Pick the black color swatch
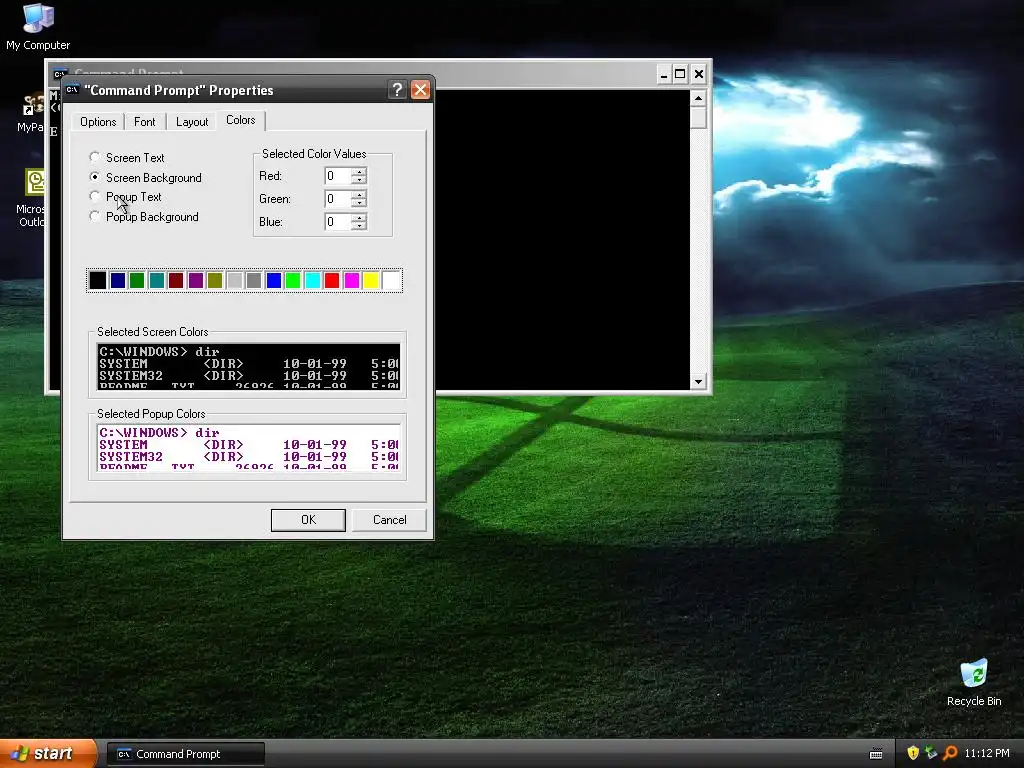This screenshot has height=768, width=1024. (98, 280)
